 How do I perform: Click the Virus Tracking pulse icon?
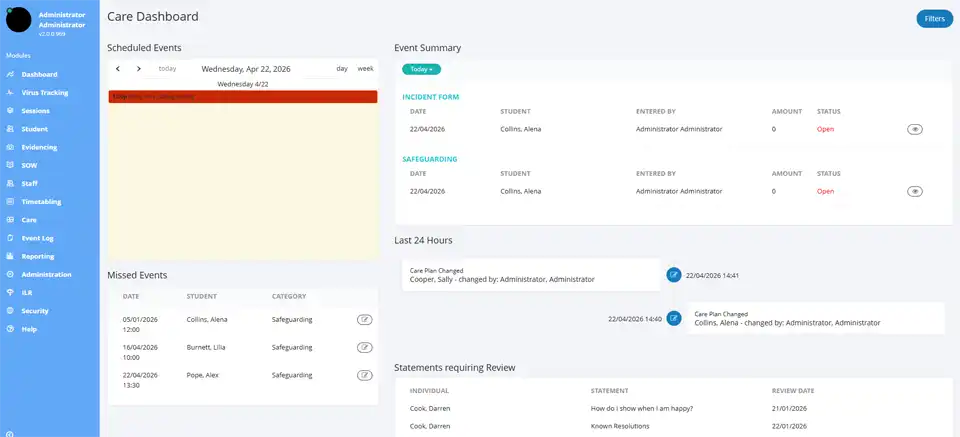point(9,93)
